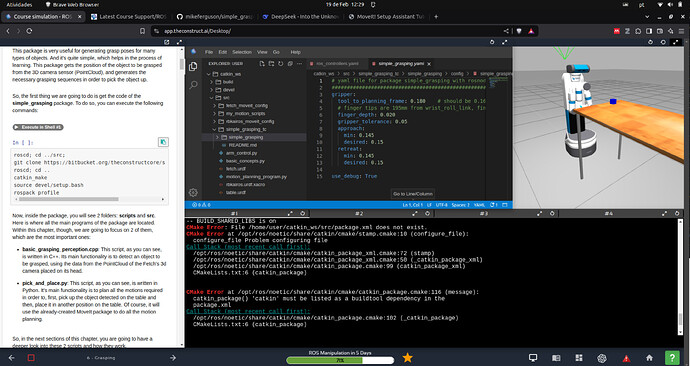Click the course progress bar showing 70%
The height and width of the screenshot is (366, 690).
[340, 360]
